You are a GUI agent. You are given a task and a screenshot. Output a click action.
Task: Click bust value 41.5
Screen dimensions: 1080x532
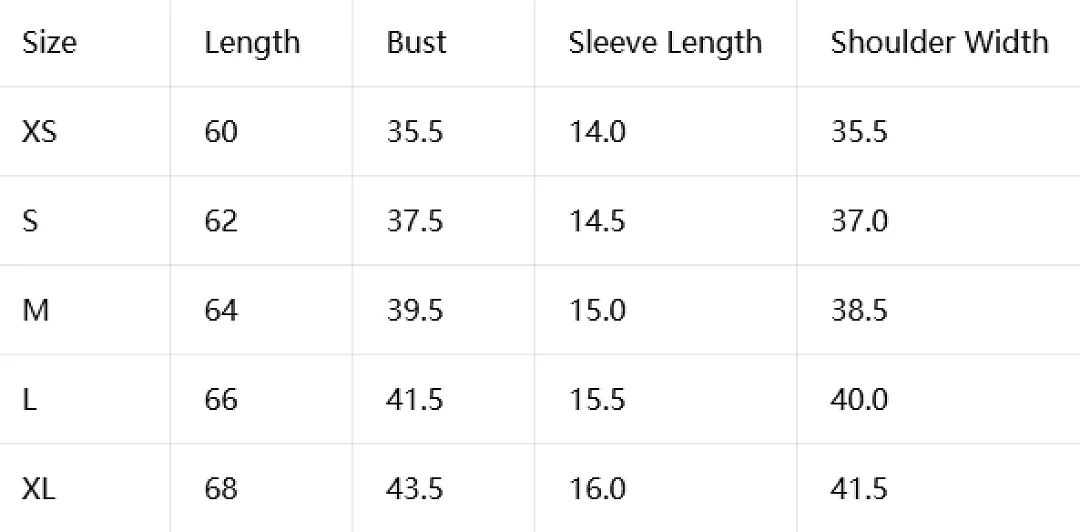(x=415, y=400)
